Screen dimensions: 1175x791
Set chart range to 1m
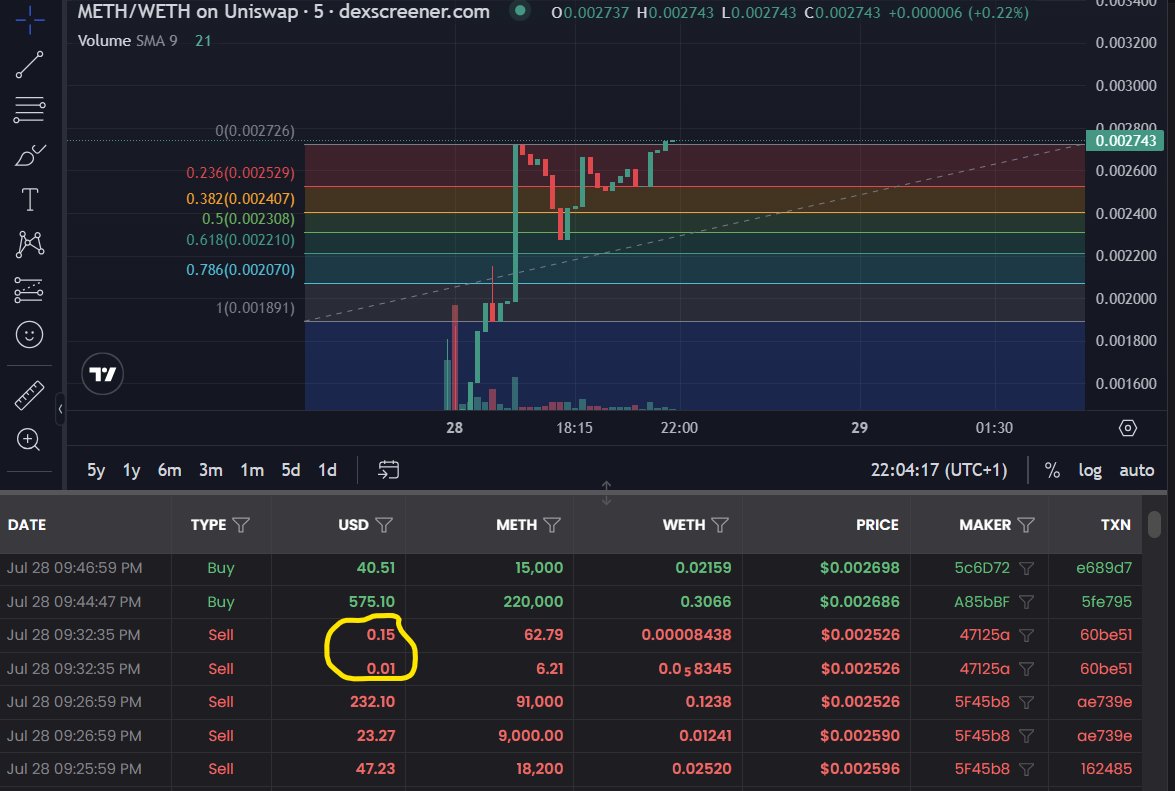click(x=252, y=470)
